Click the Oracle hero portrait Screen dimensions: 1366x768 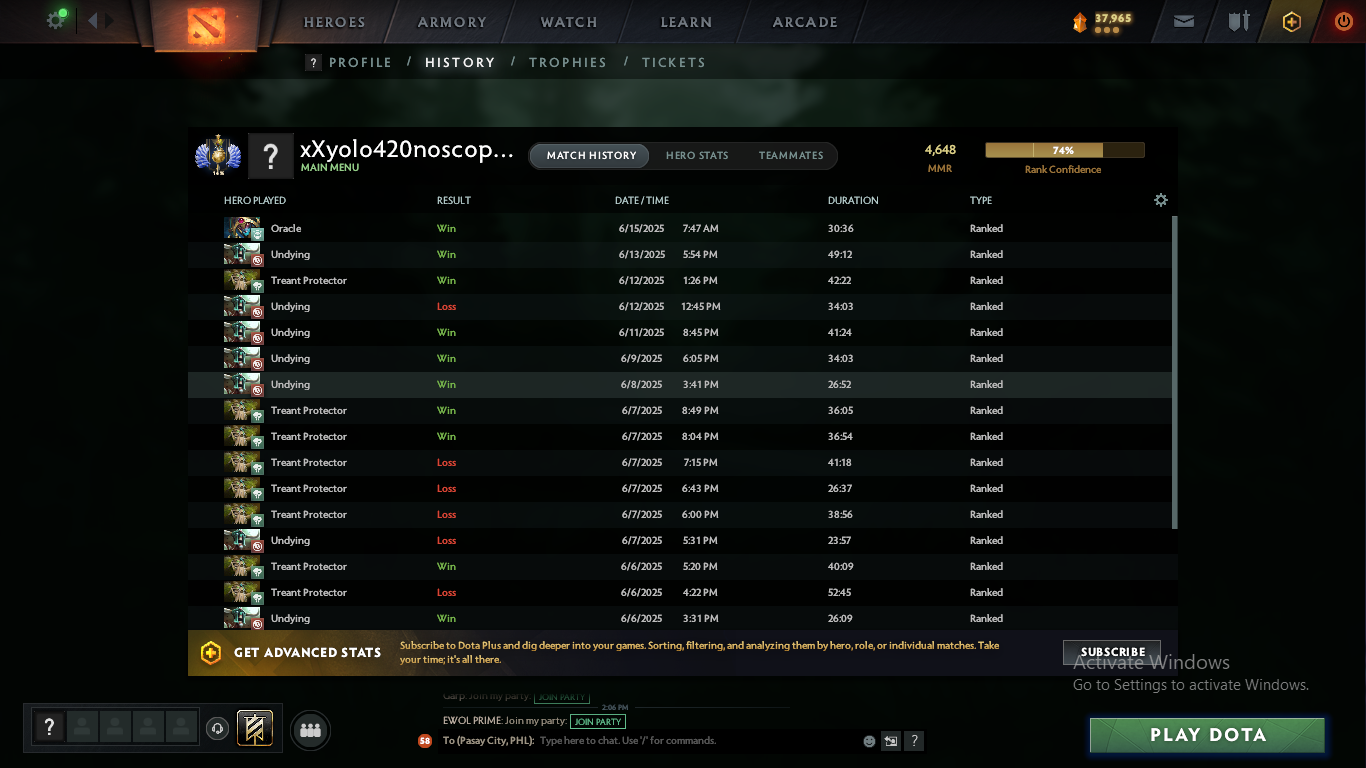242,228
